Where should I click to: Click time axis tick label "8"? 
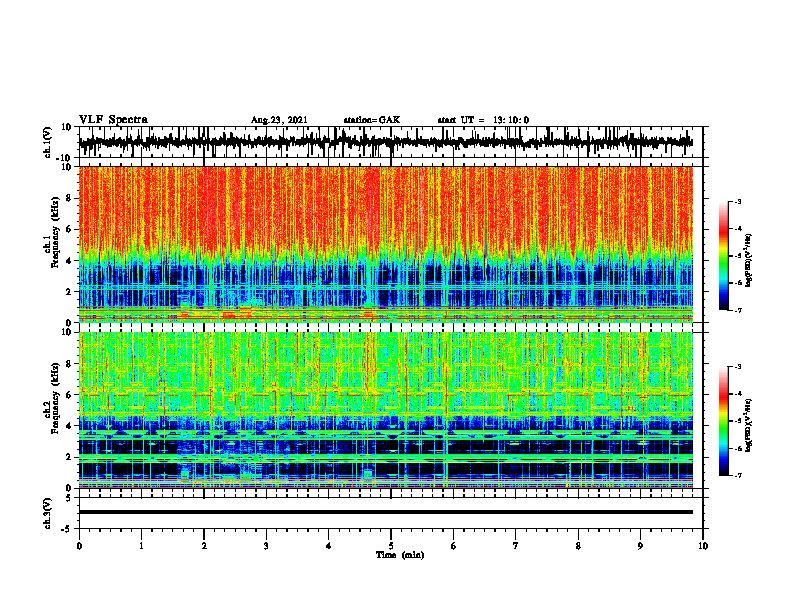tap(578, 546)
